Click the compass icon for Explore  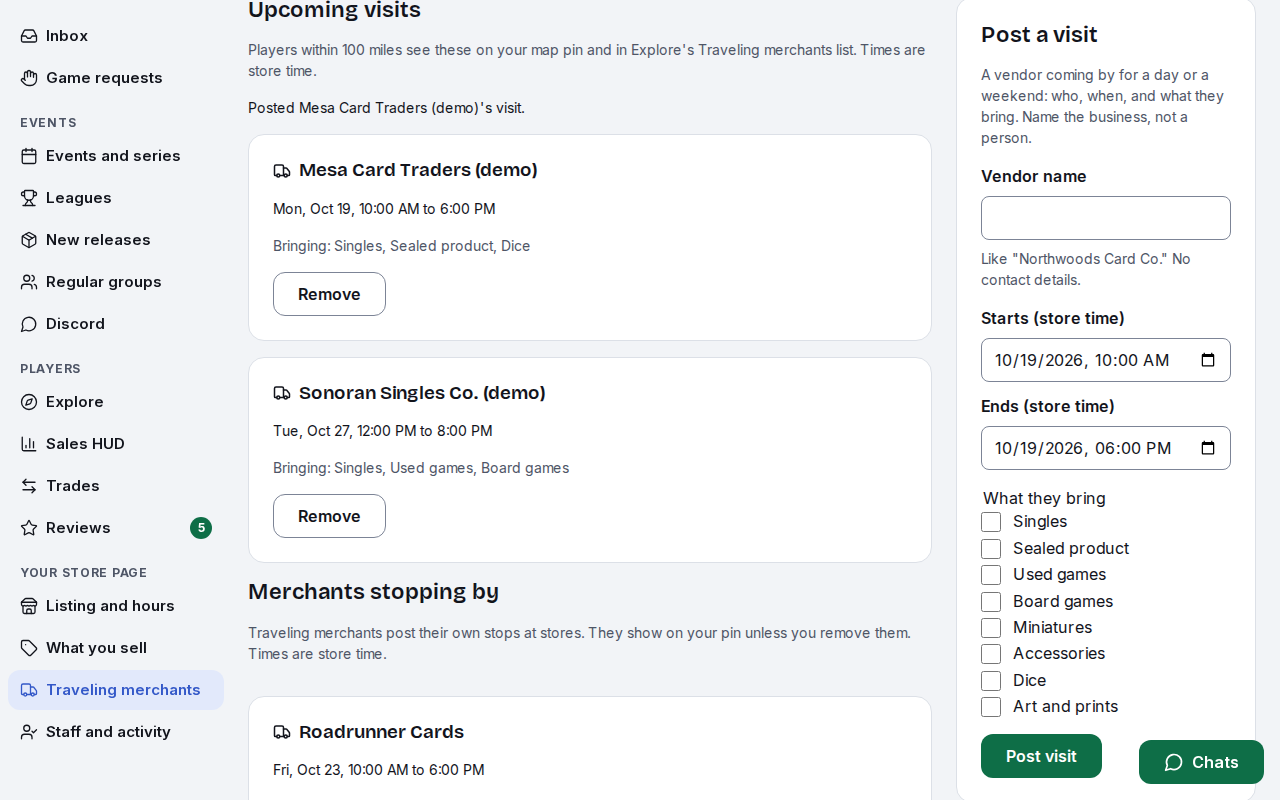29,402
